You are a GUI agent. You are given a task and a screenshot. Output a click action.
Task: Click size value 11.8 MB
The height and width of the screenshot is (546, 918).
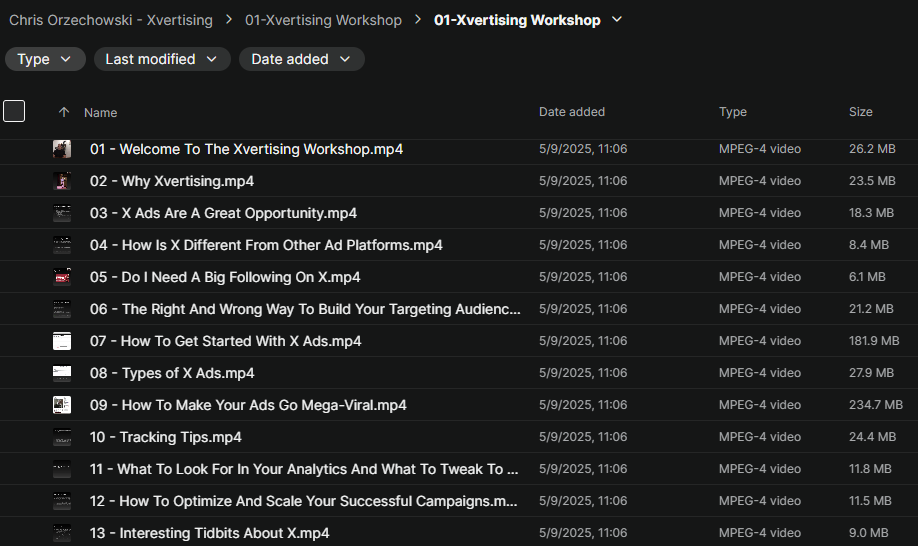870,469
